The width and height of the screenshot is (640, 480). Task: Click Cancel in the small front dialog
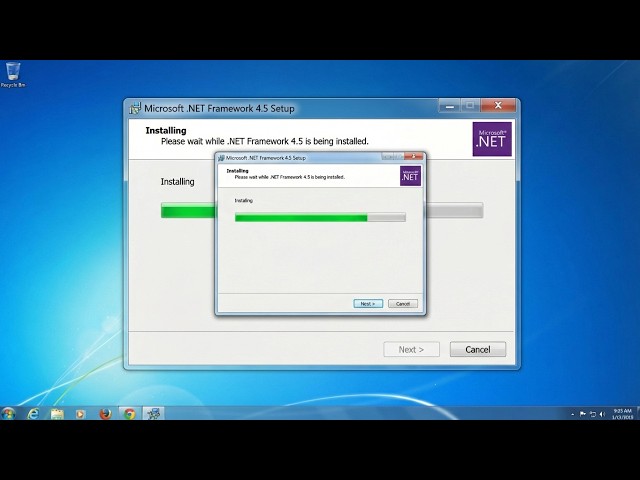[403, 304]
